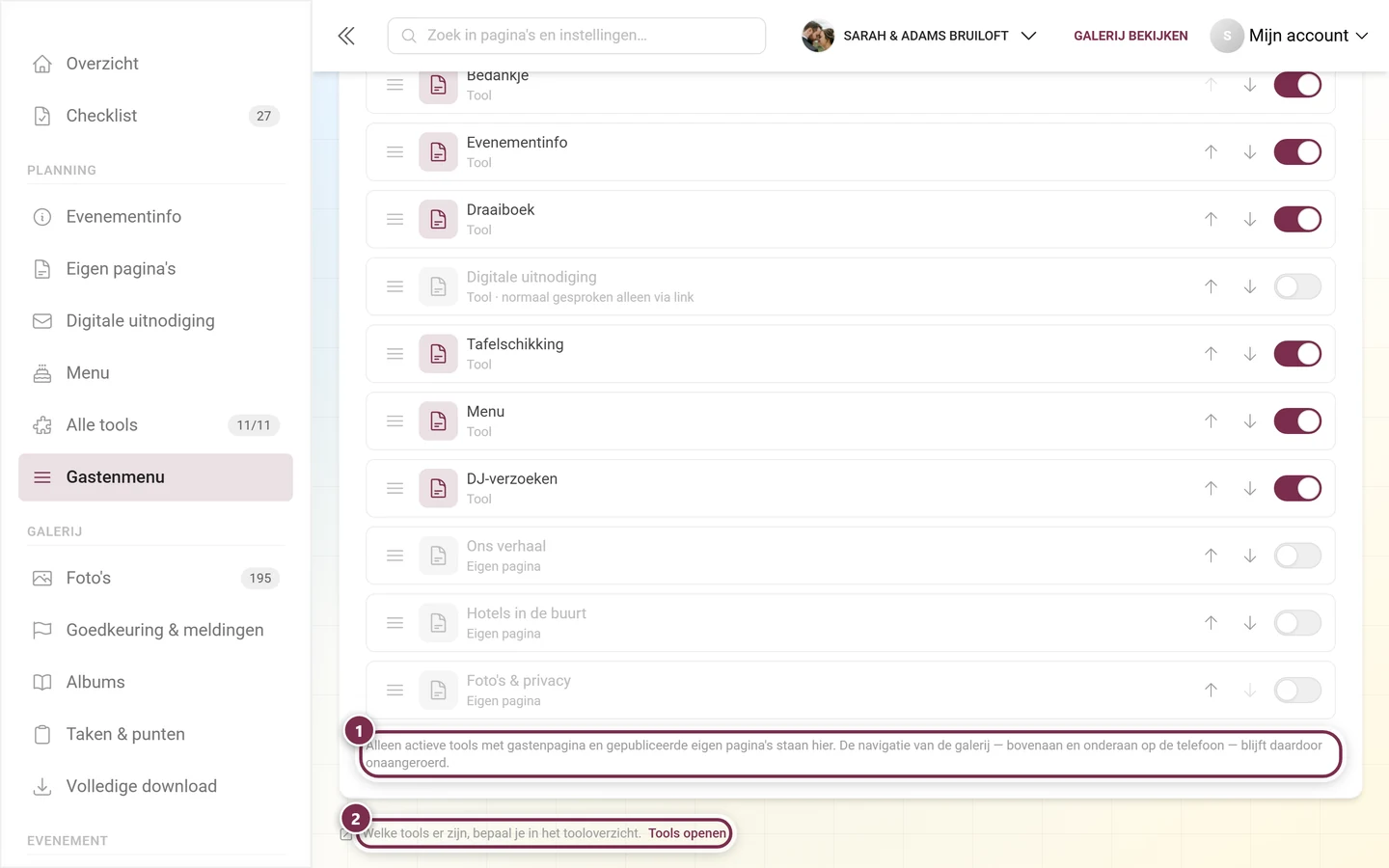Click the Tafelschikking page icon

438,354
